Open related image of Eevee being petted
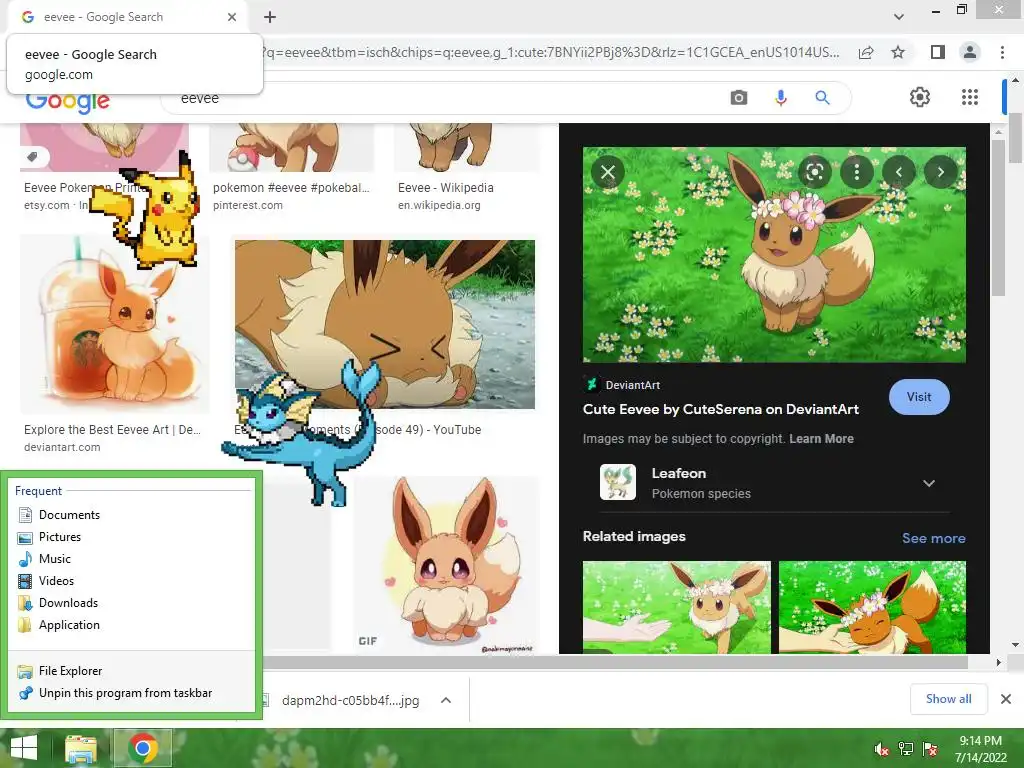 pos(872,607)
